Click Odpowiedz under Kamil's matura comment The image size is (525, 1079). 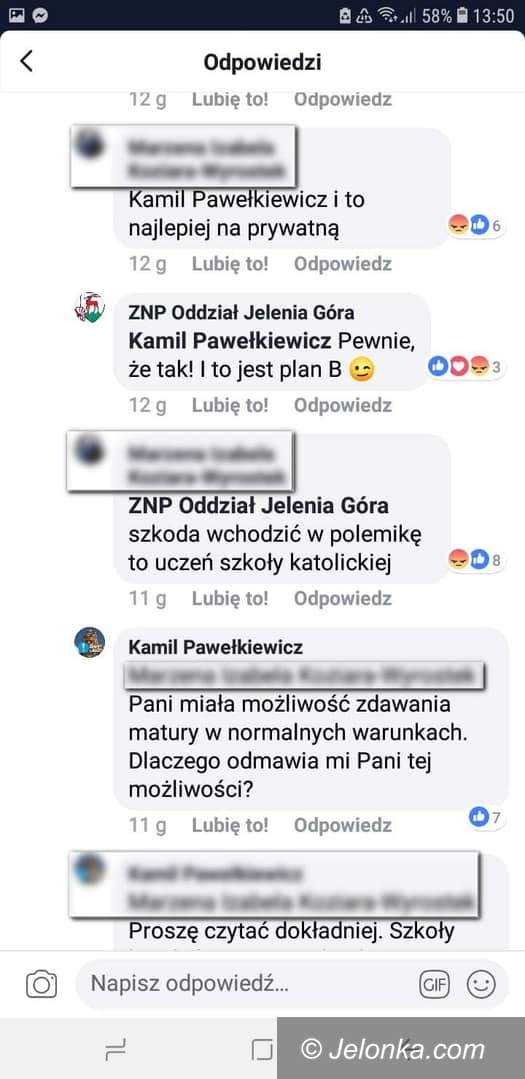[x=343, y=825]
